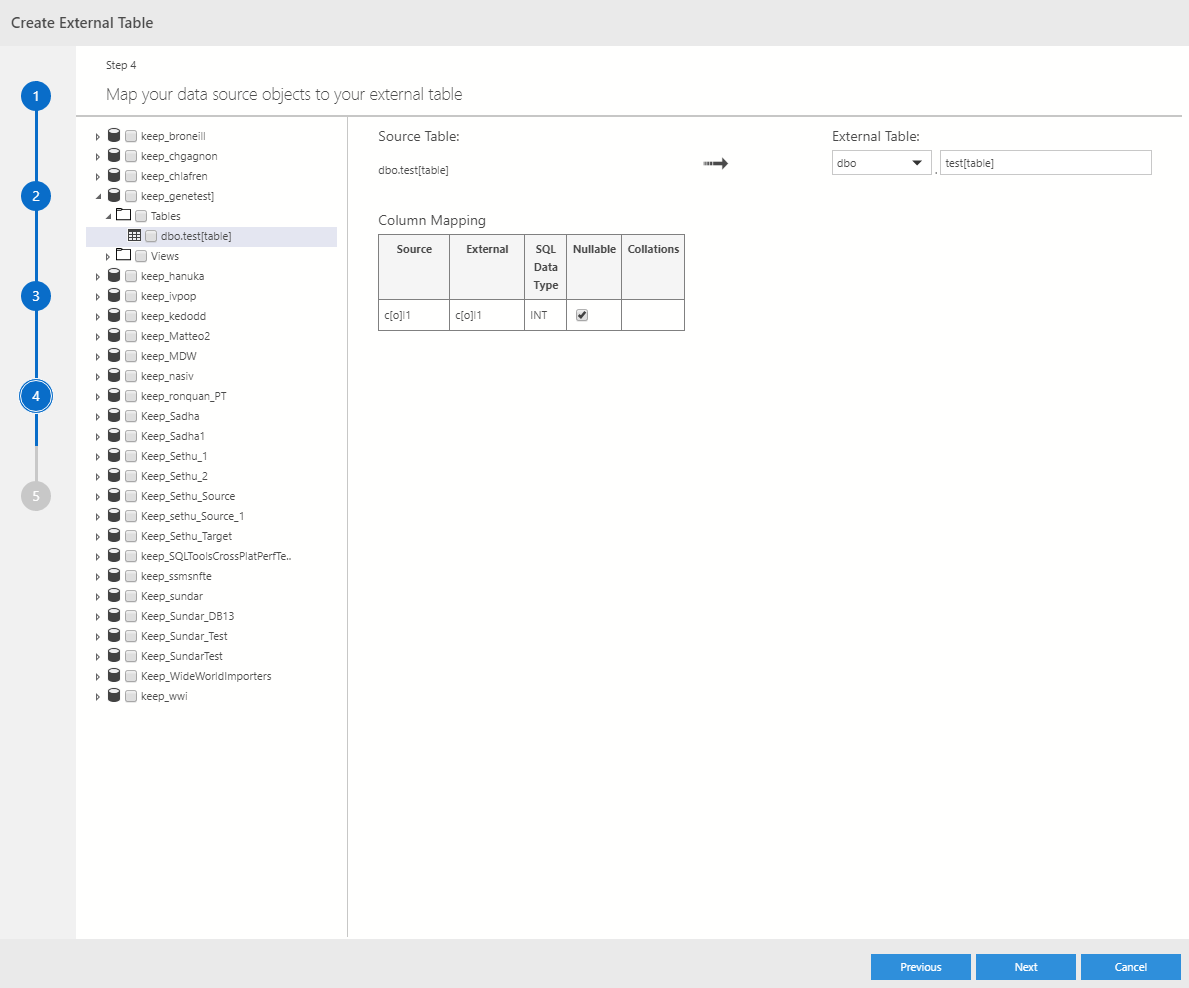Click database icon beside Keep_sundar
The image size is (1189, 988).
(x=114, y=596)
